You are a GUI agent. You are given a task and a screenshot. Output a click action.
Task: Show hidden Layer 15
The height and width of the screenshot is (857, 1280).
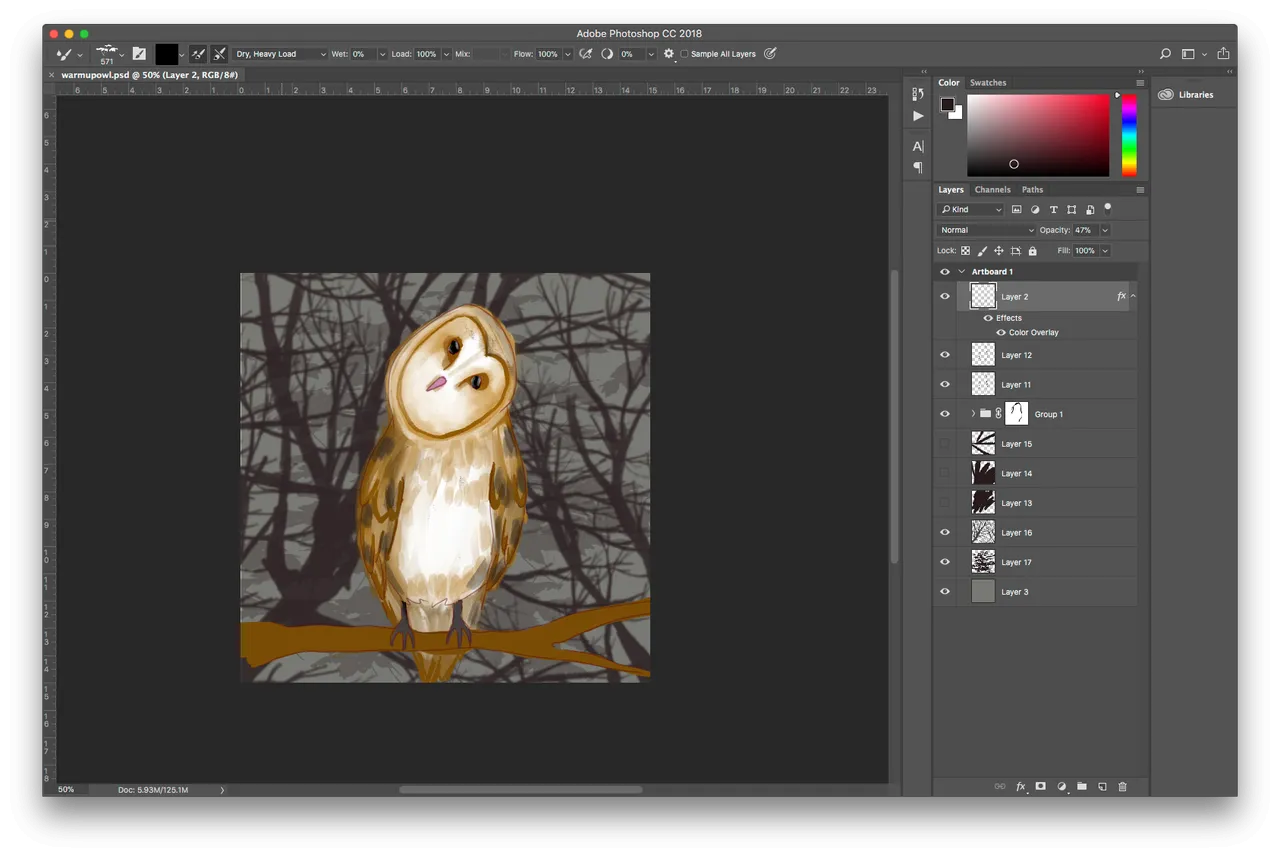pyautogui.click(x=945, y=444)
